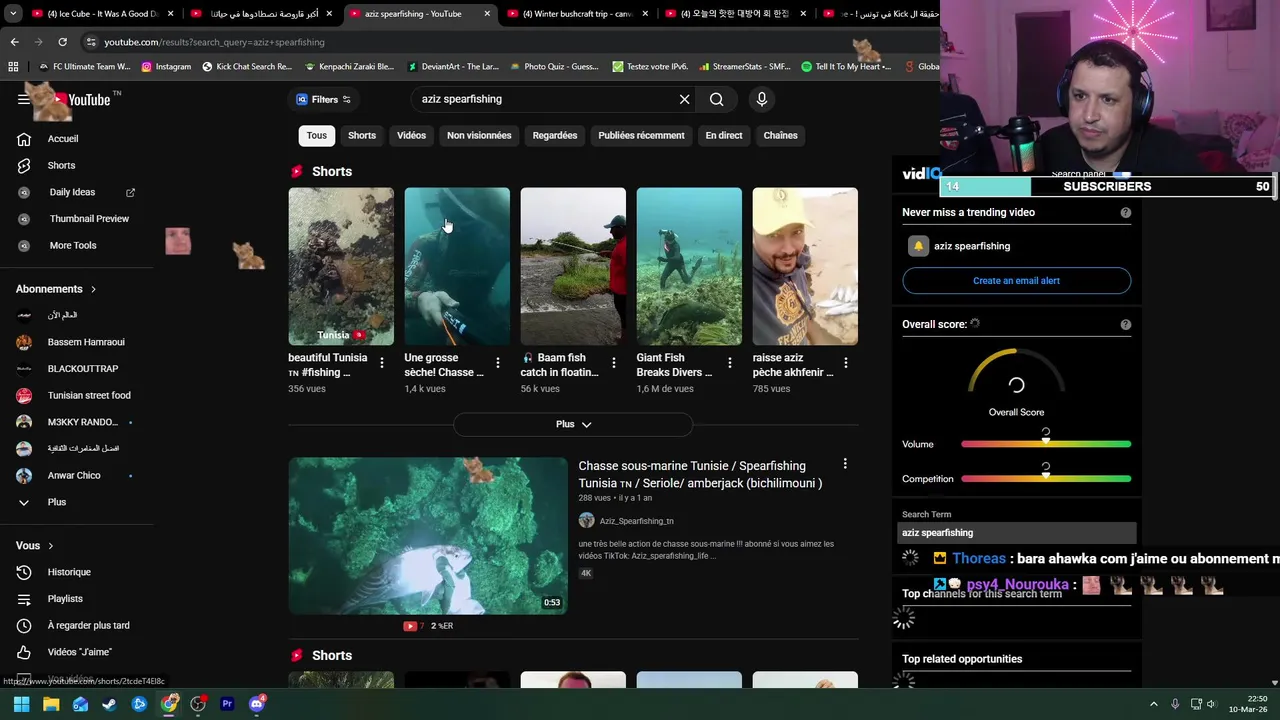Go to the YouTube home logo

click(x=81, y=99)
